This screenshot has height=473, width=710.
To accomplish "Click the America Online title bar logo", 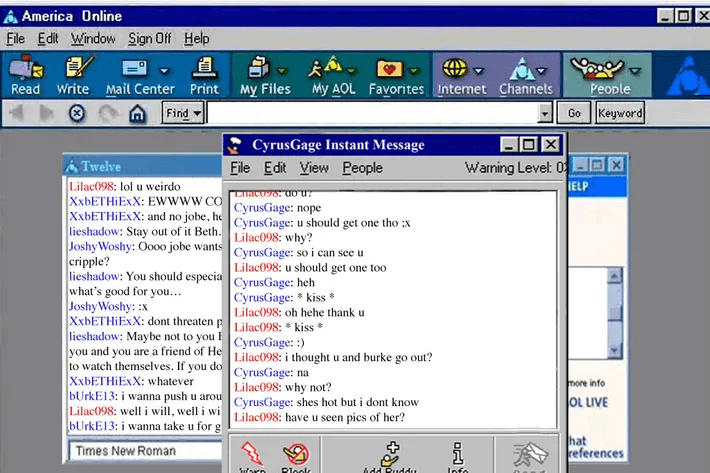I will [x=11, y=17].
